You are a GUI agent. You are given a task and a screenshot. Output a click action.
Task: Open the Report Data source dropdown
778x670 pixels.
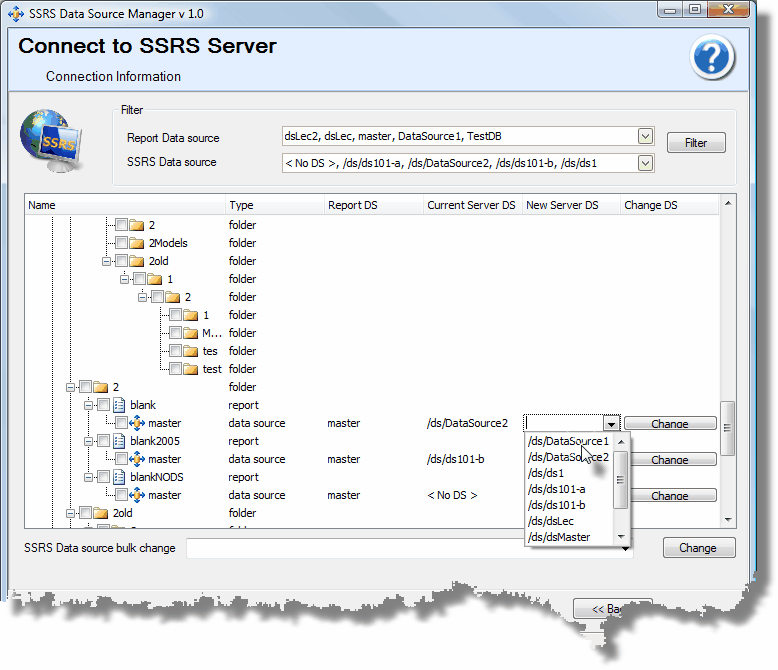coord(645,136)
